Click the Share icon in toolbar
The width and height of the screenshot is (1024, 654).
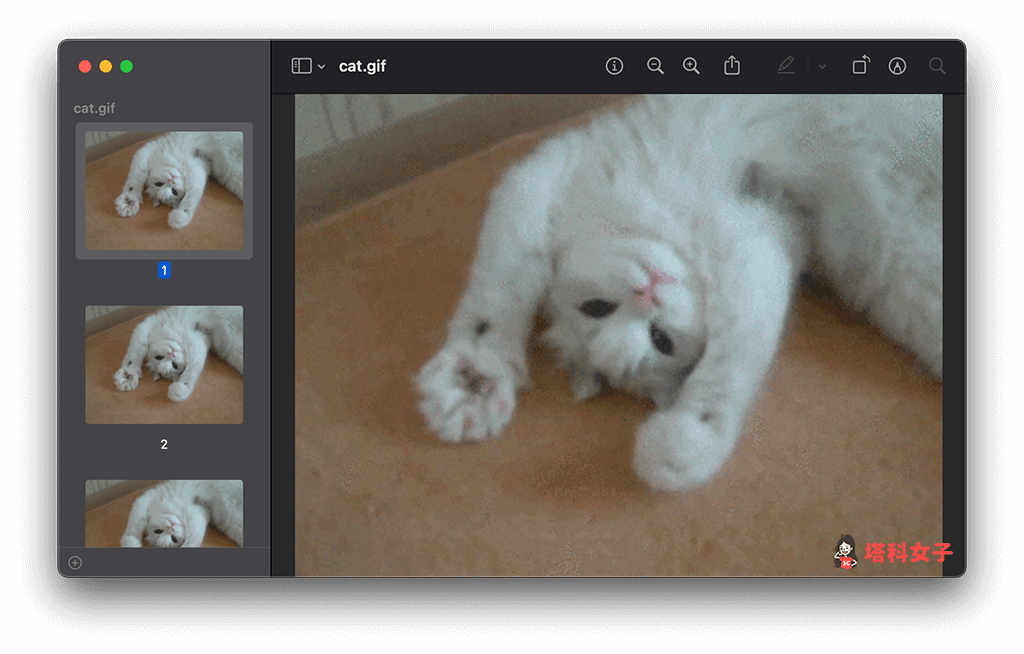[732, 66]
